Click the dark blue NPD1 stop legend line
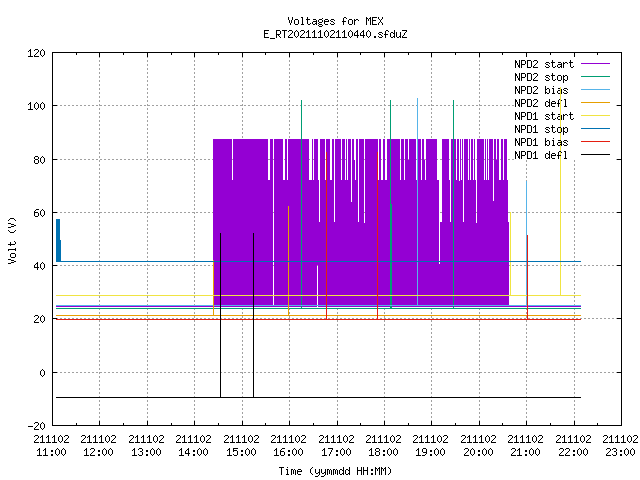Screen dimensions: 640x480 point(595,129)
